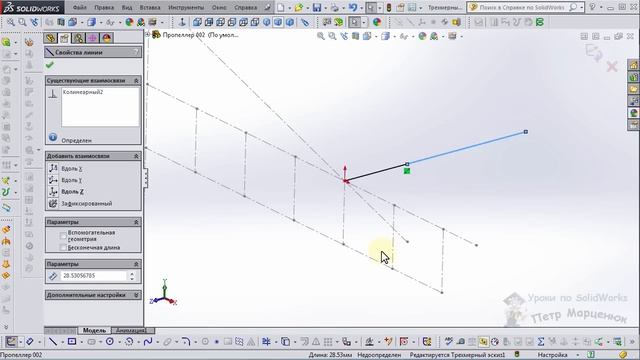The width and height of the screenshot is (640, 360).
Task: Open the ConfigurationManager tab
Action: [78, 38]
